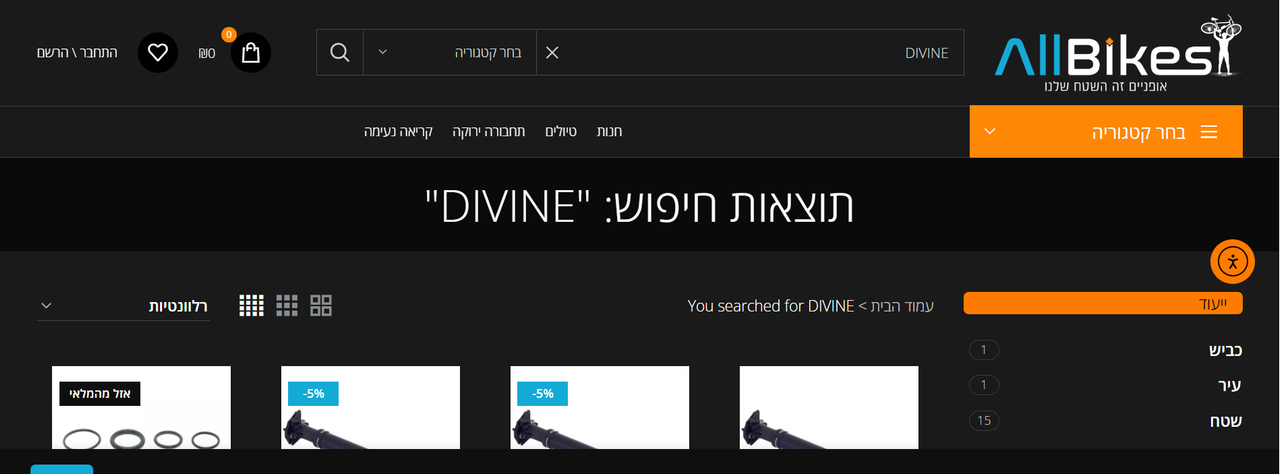Click עמוד הבית breadcrumb link
Image resolution: width=1280 pixels, height=474 pixels.
click(902, 306)
